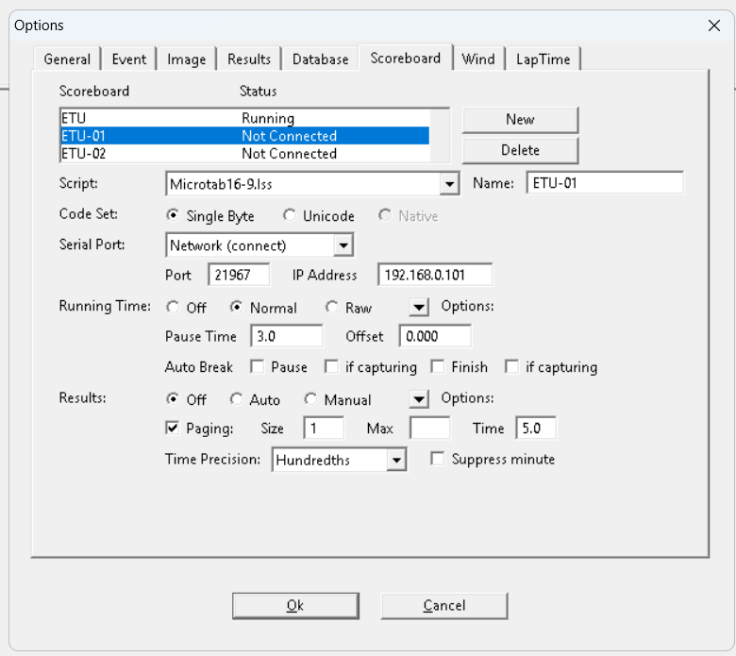
Task: Go to the Database tab
Action: 320,59
